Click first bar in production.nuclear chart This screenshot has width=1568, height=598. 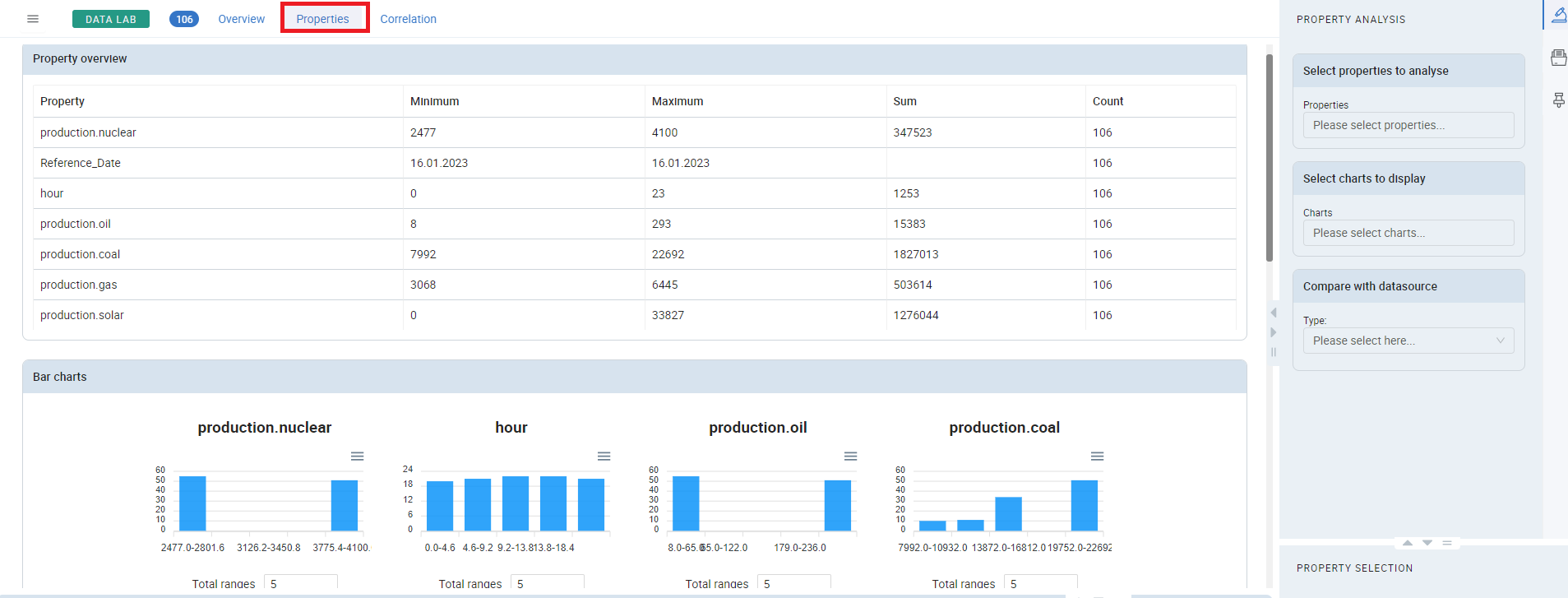pos(192,503)
